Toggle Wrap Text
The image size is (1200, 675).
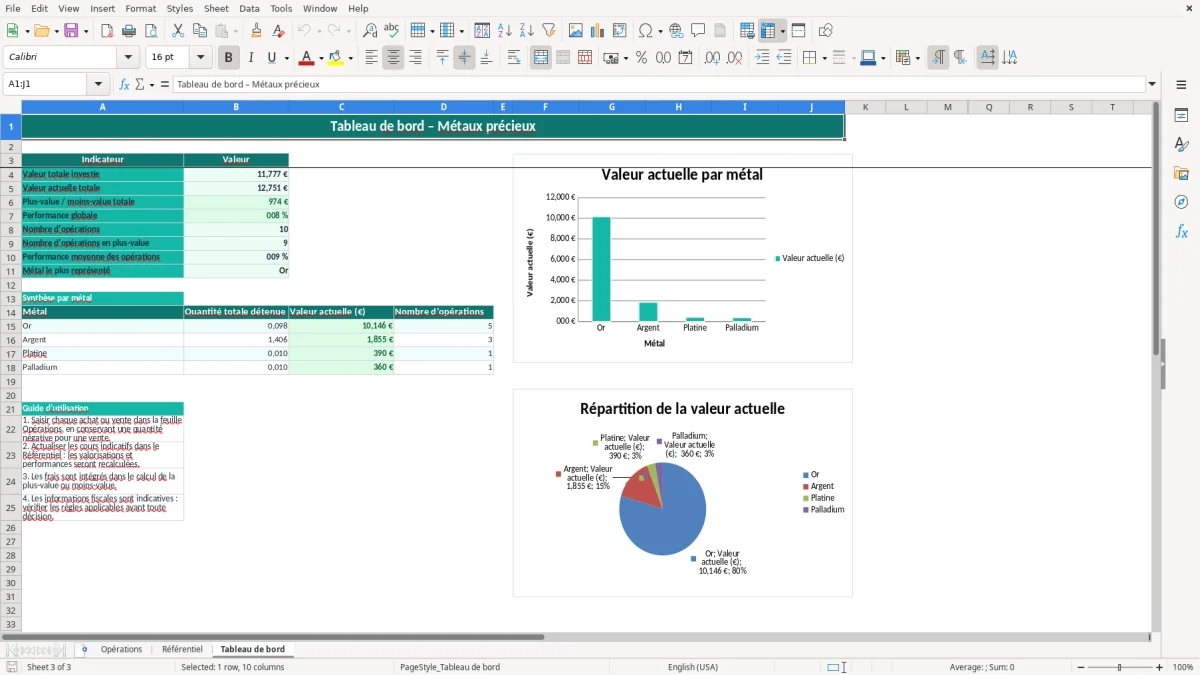(514, 58)
